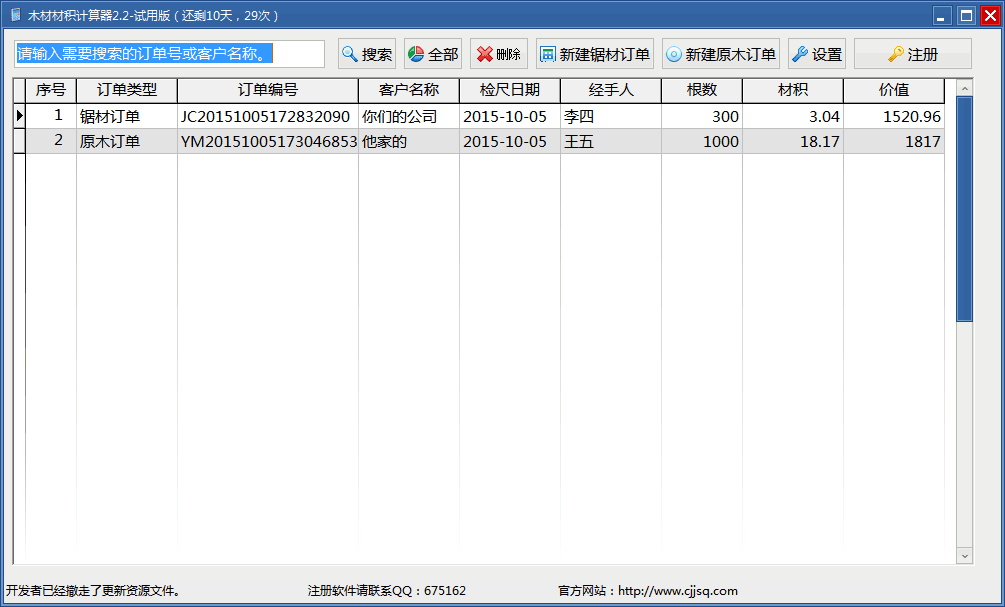The height and width of the screenshot is (607, 1005).
Task: Click the magnifier Search (搜索) button
Action: point(367,54)
